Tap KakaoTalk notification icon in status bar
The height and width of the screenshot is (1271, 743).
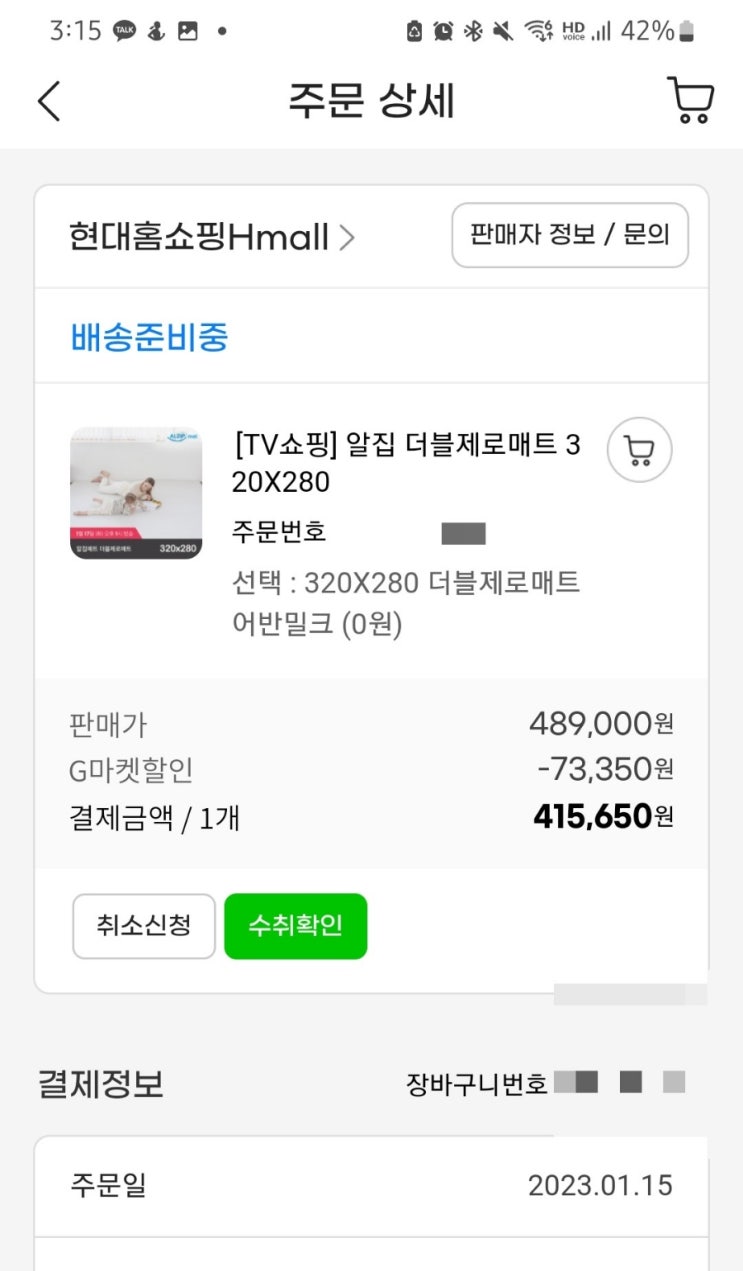124,31
